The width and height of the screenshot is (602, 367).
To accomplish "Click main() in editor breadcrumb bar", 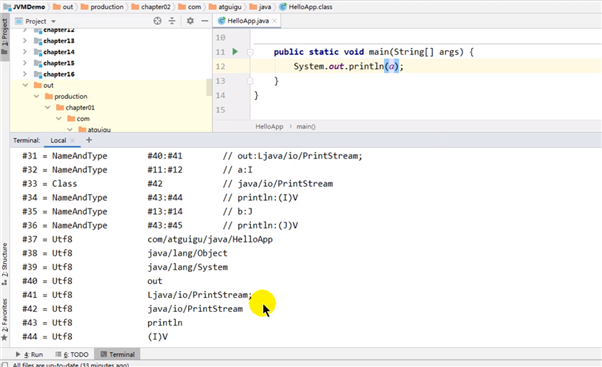I will [306, 126].
